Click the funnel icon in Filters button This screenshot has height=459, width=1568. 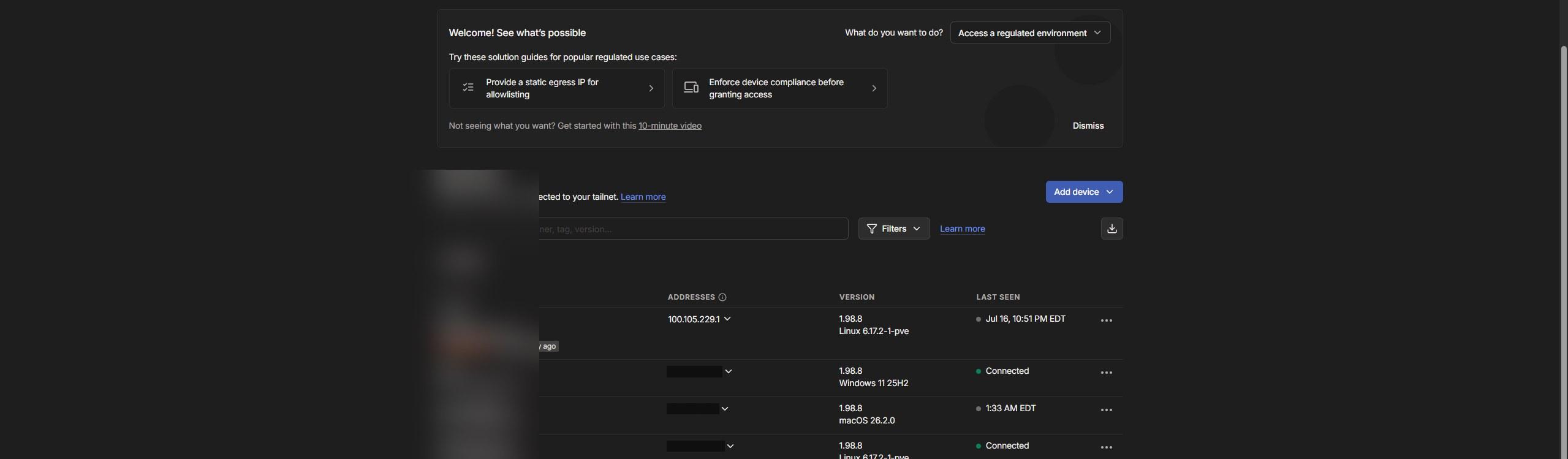coord(871,229)
